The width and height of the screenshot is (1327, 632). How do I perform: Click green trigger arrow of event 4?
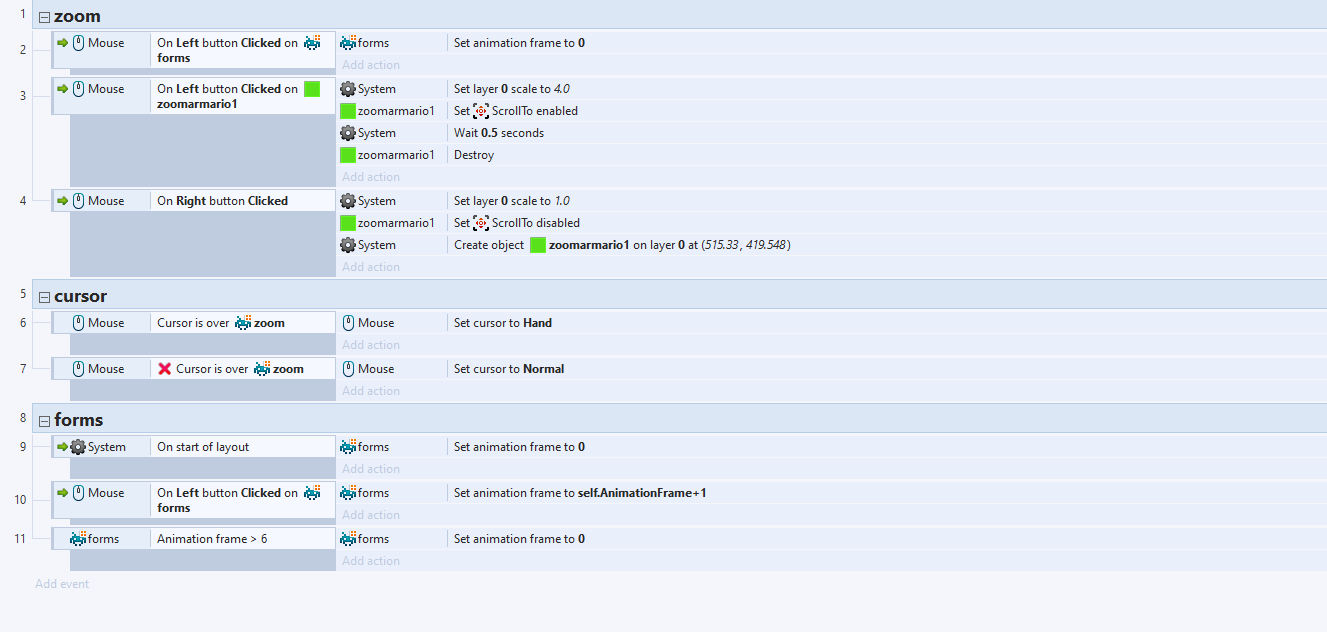62,201
